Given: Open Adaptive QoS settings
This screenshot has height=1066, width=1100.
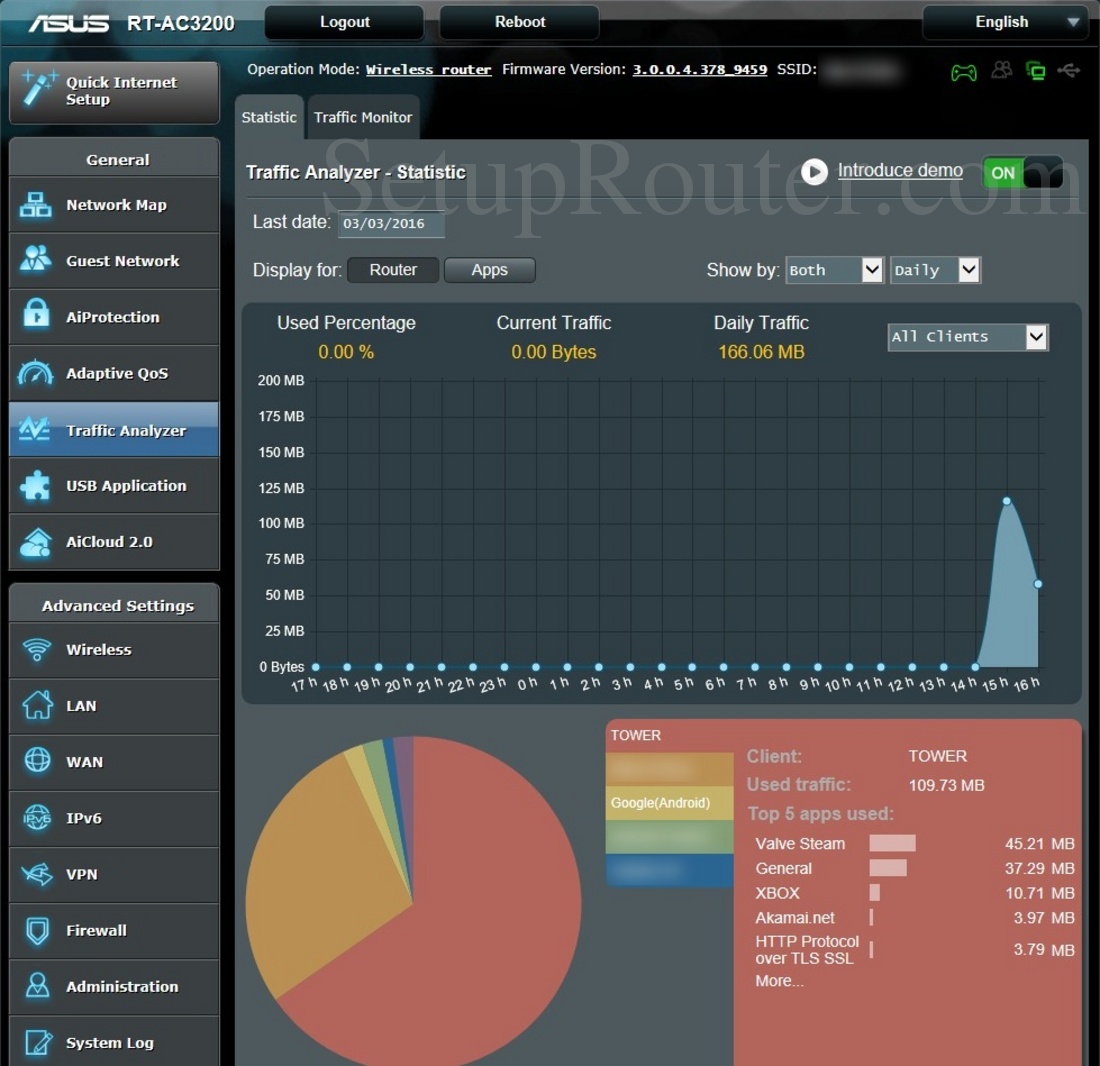Looking at the screenshot, I should click(x=113, y=373).
